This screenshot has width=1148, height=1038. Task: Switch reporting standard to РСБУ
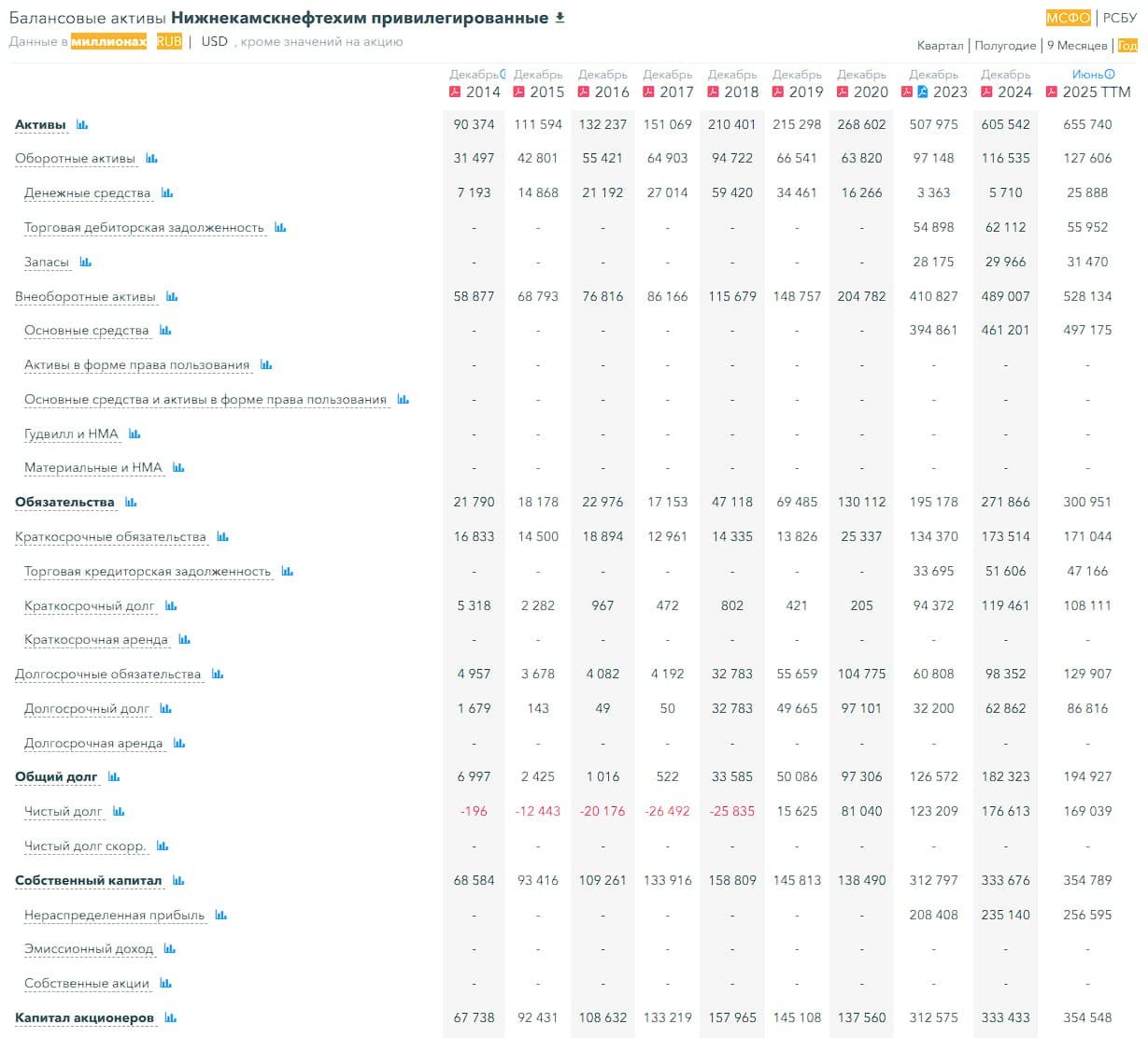1120,18
